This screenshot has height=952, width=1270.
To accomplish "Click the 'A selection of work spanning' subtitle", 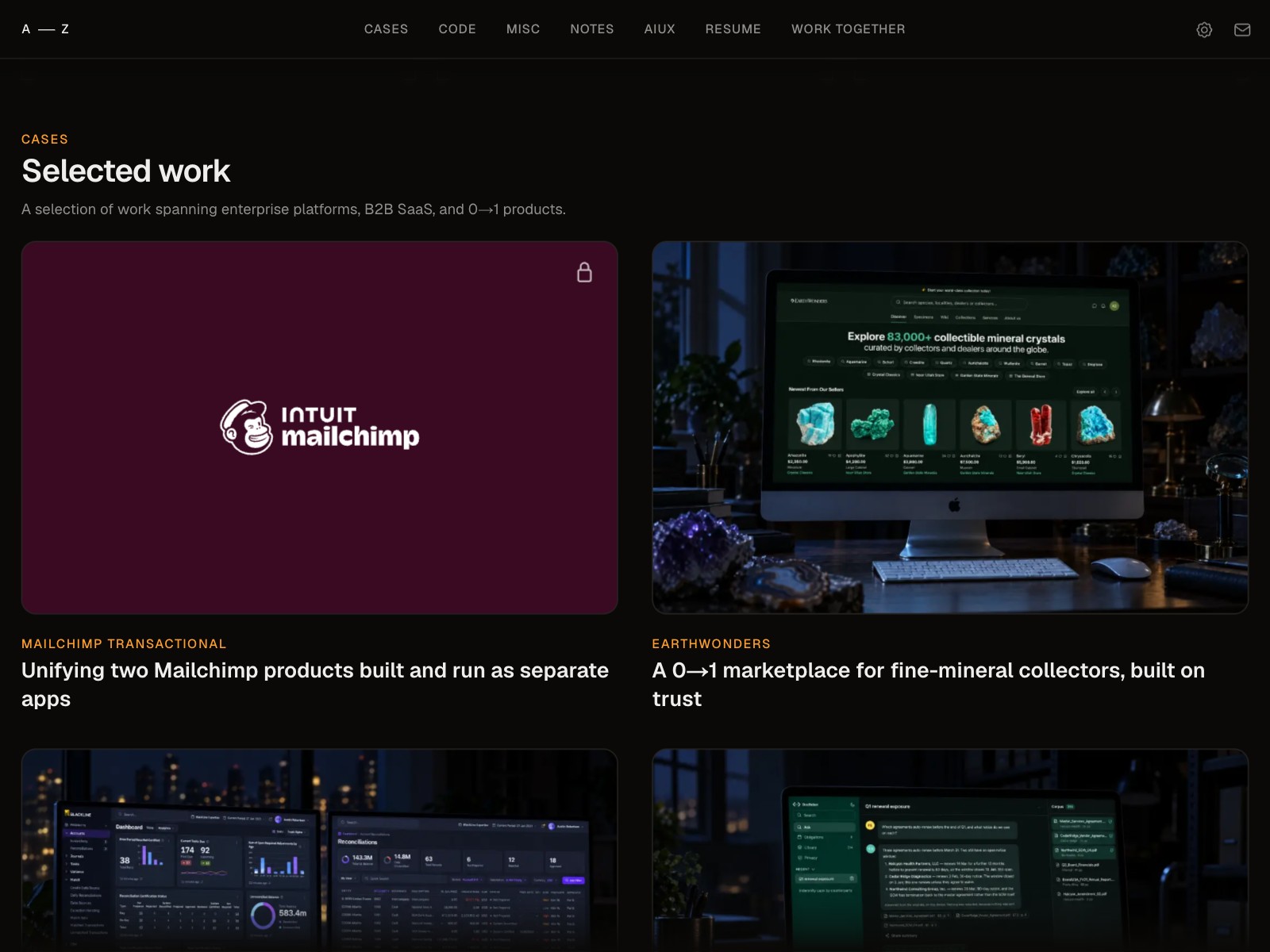I will coord(294,209).
